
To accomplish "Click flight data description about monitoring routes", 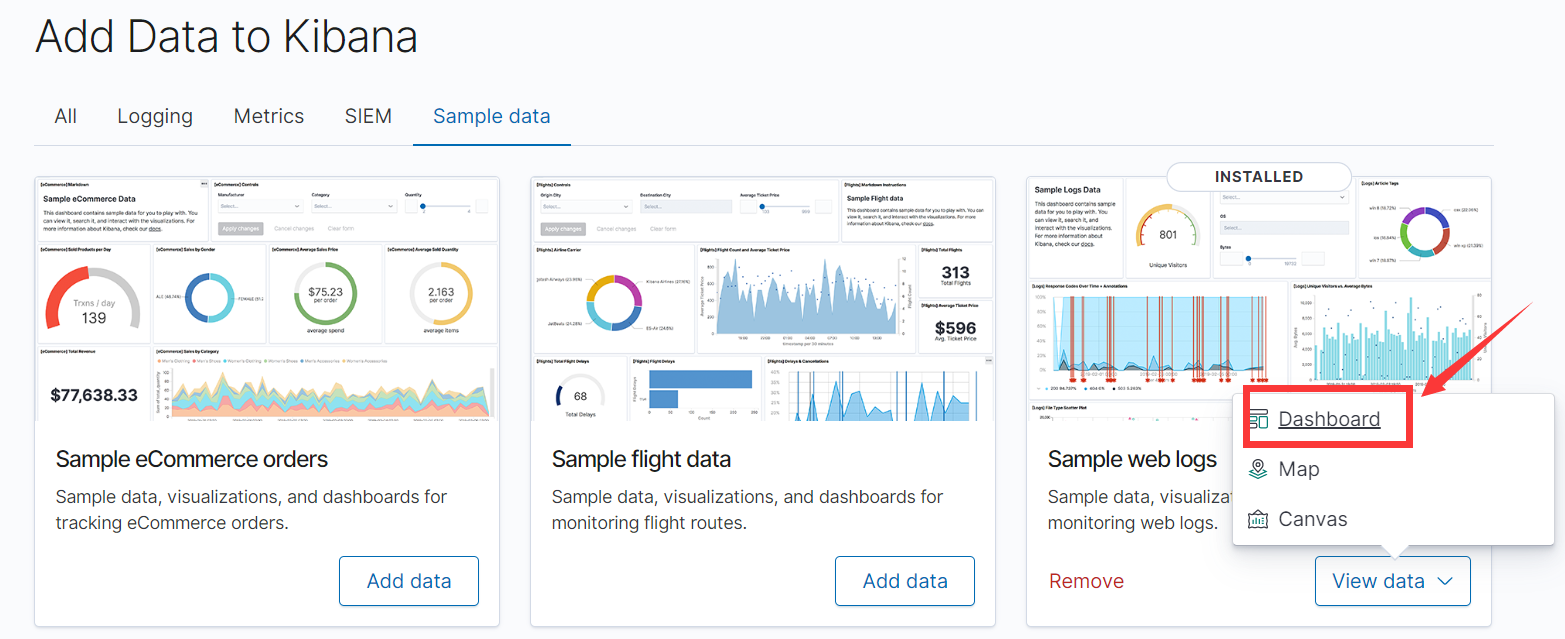I will pyautogui.click(x=747, y=509).
